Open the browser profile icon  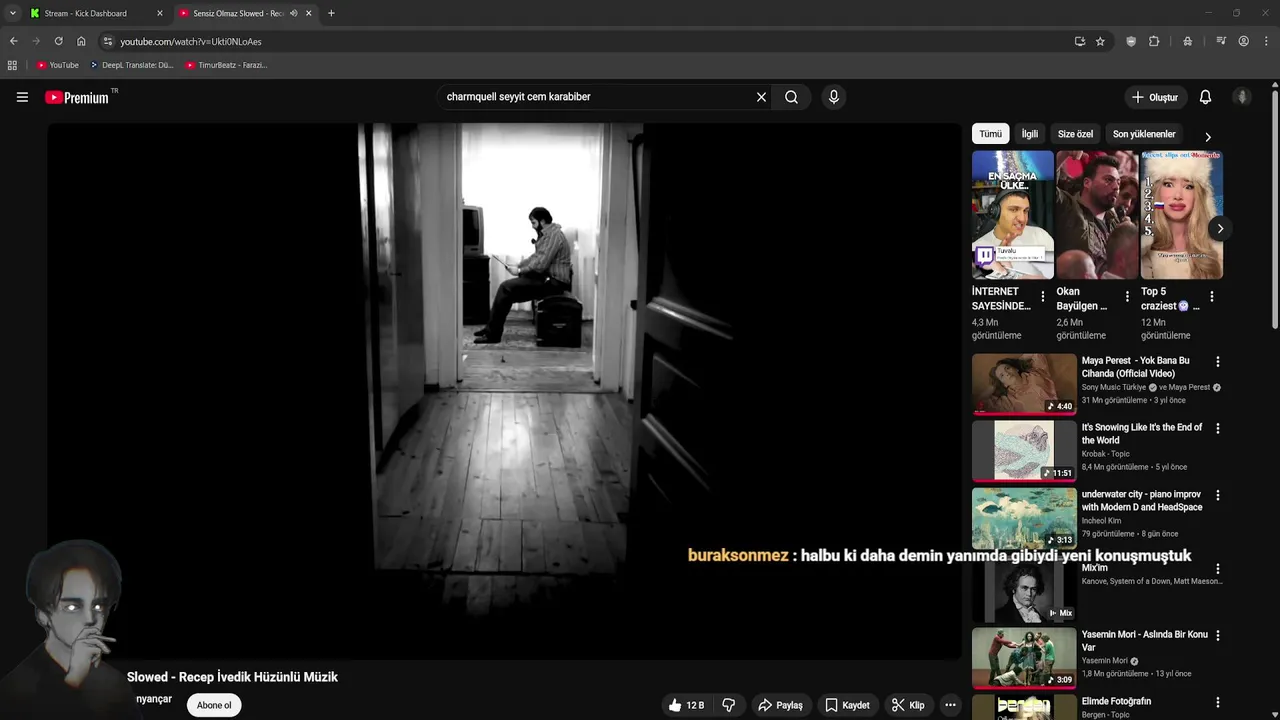pyautogui.click(x=1243, y=41)
